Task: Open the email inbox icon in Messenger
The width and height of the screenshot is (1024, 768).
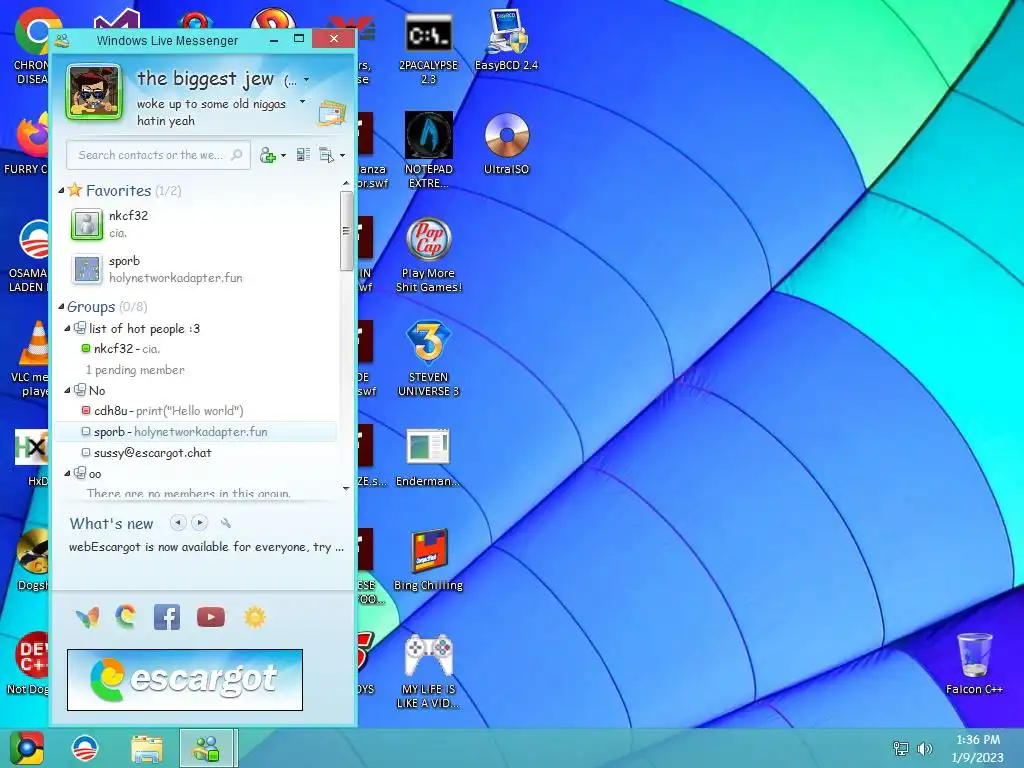Action: tap(332, 113)
